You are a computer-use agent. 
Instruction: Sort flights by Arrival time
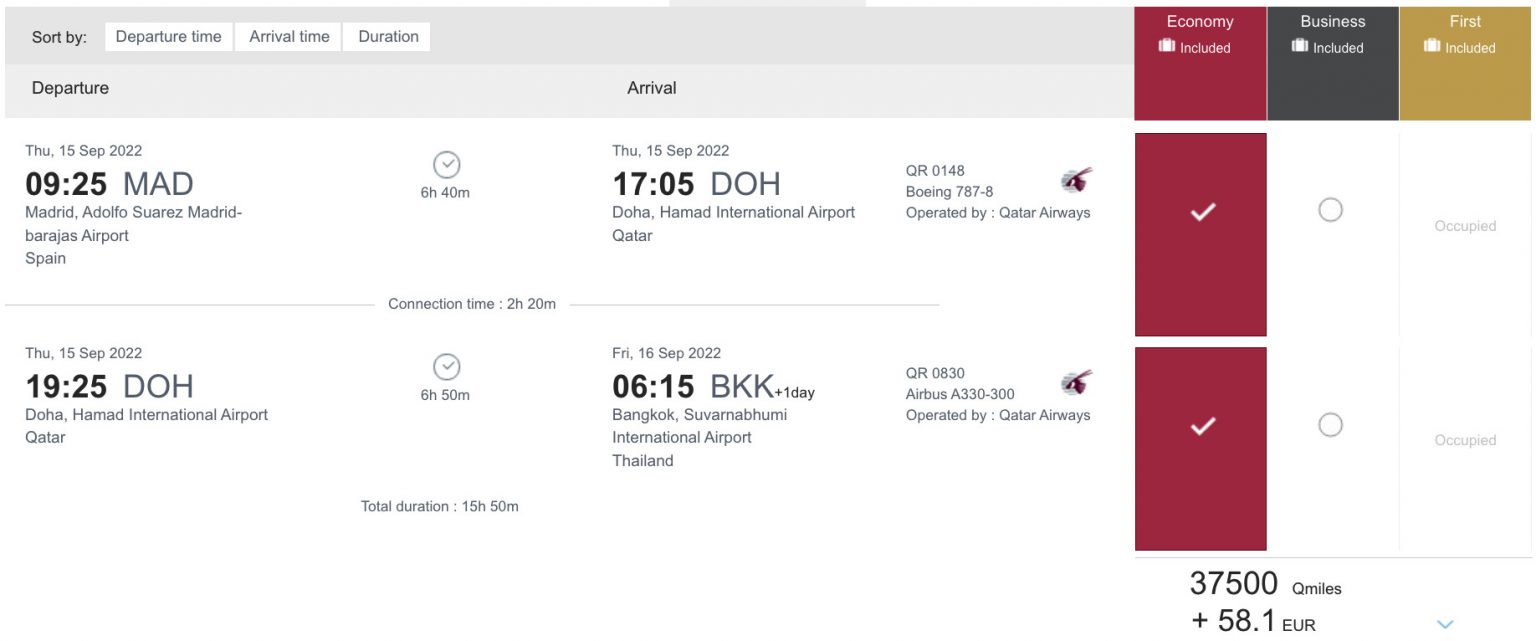[x=289, y=37]
